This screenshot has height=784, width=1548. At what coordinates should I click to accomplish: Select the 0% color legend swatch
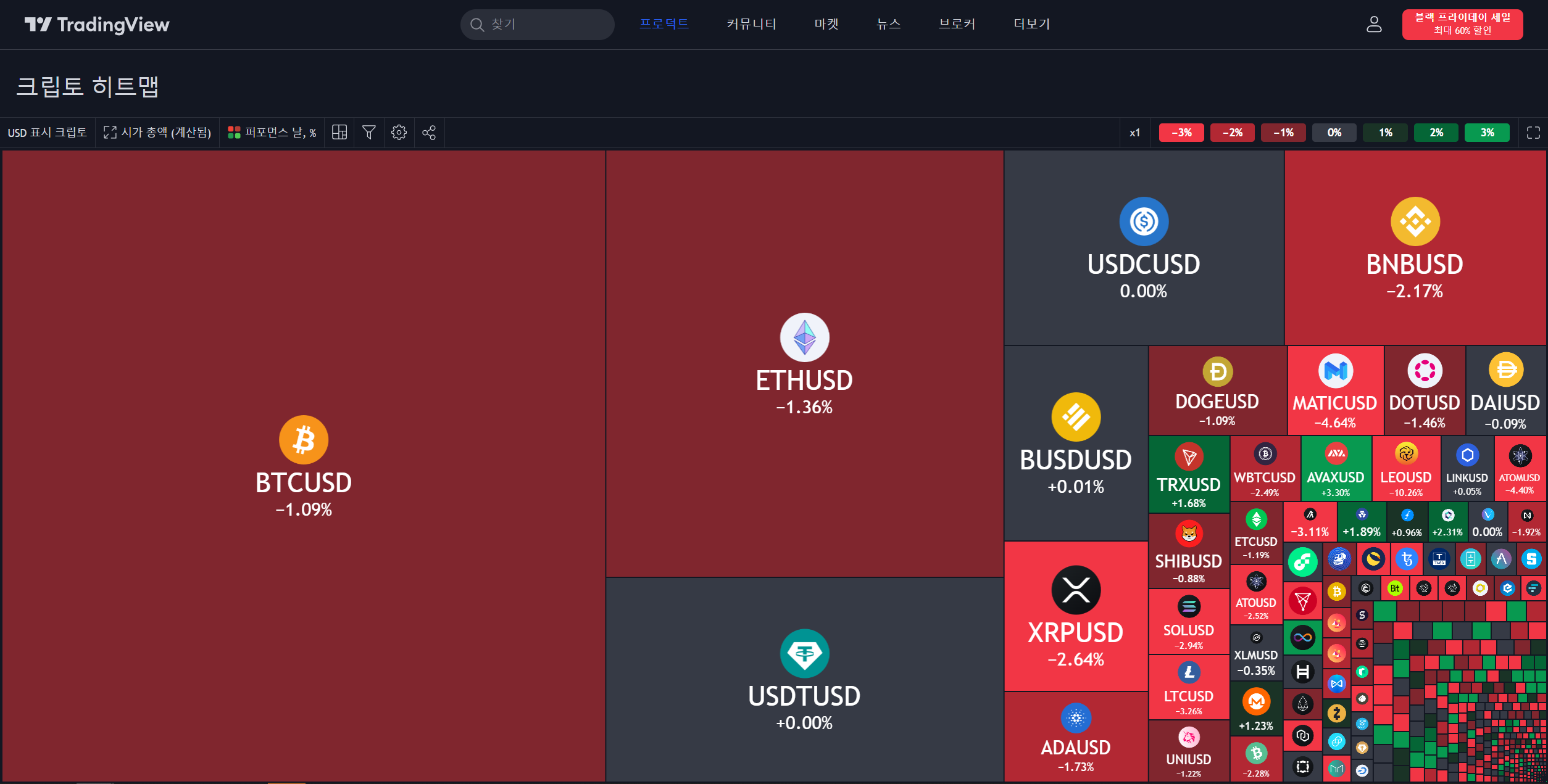pos(1334,133)
